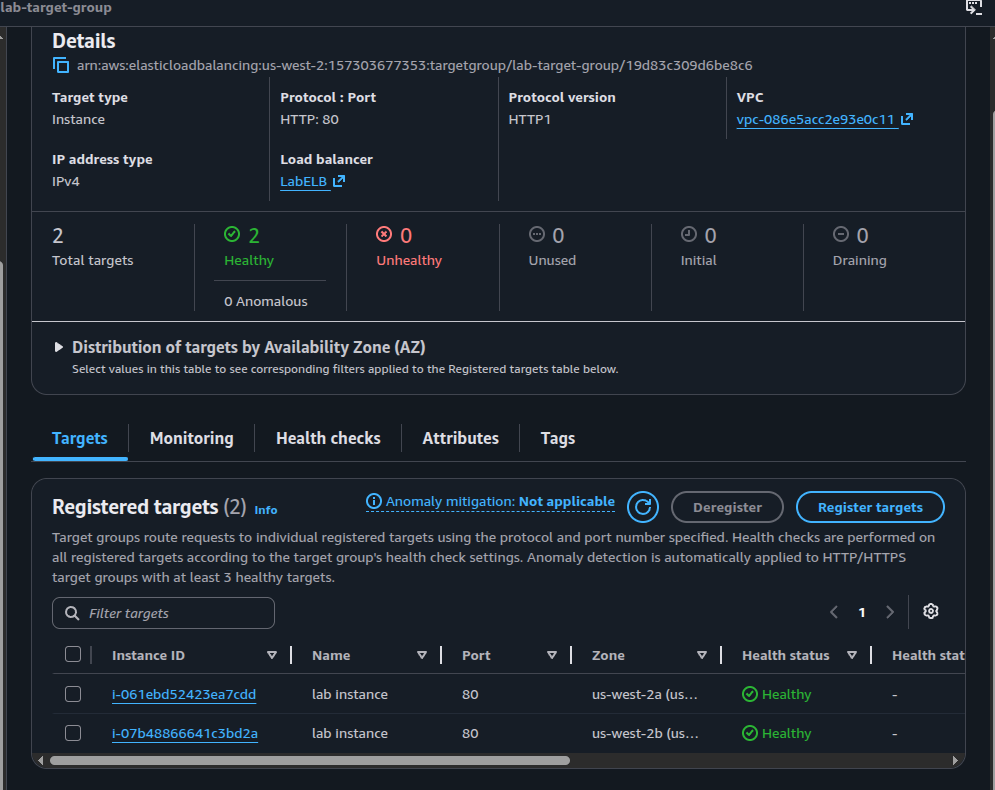Go to previous page of targets
The width and height of the screenshot is (995, 790).
(x=834, y=612)
